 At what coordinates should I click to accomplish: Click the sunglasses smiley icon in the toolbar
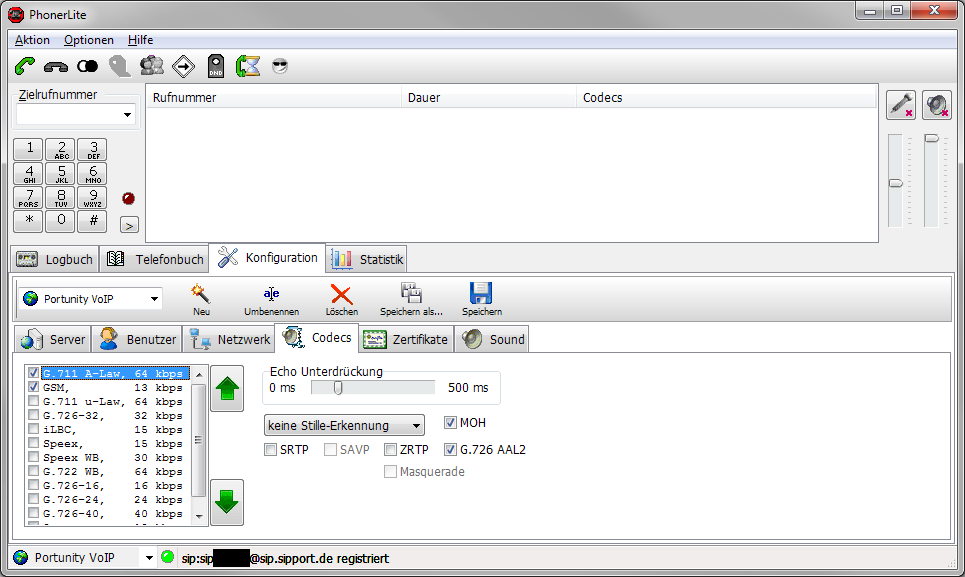pos(279,66)
